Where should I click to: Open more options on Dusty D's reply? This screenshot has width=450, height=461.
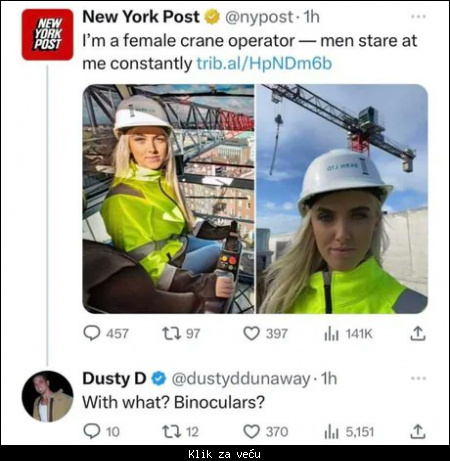pyautogui.click(x=419, y=378)
